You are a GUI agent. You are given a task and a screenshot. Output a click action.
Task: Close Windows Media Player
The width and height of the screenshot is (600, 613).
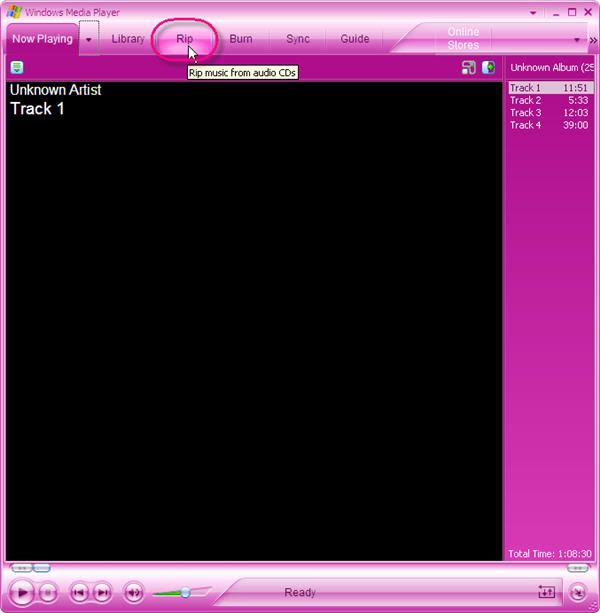click(588, 12)
